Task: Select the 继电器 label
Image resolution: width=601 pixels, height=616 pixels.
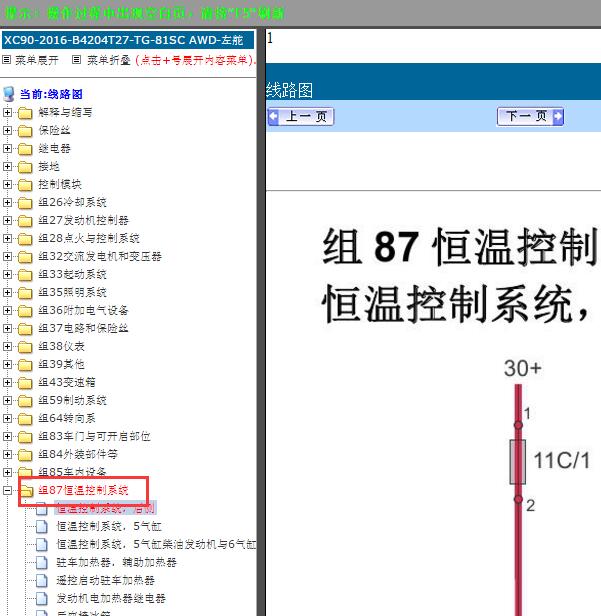Action: [54, 148]
